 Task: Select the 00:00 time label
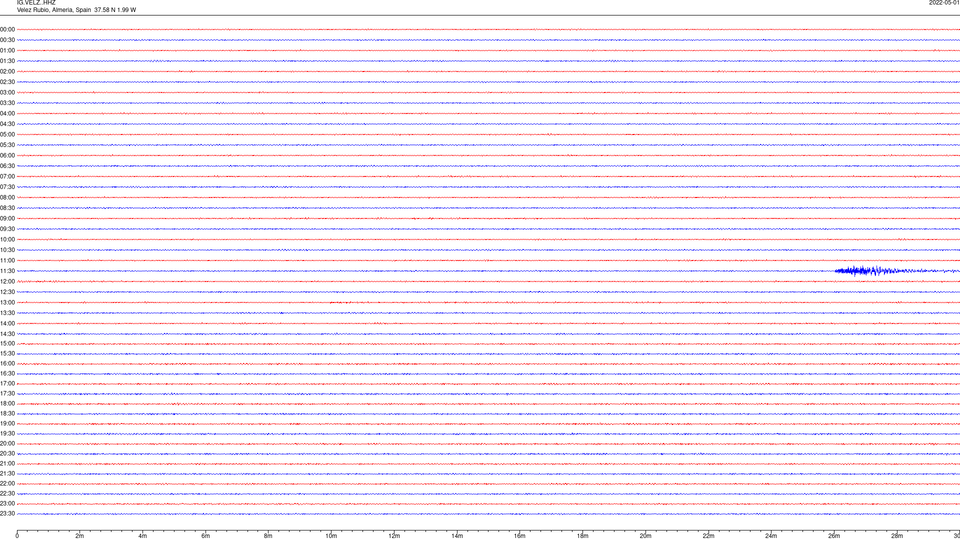click(x=7, y=29)
